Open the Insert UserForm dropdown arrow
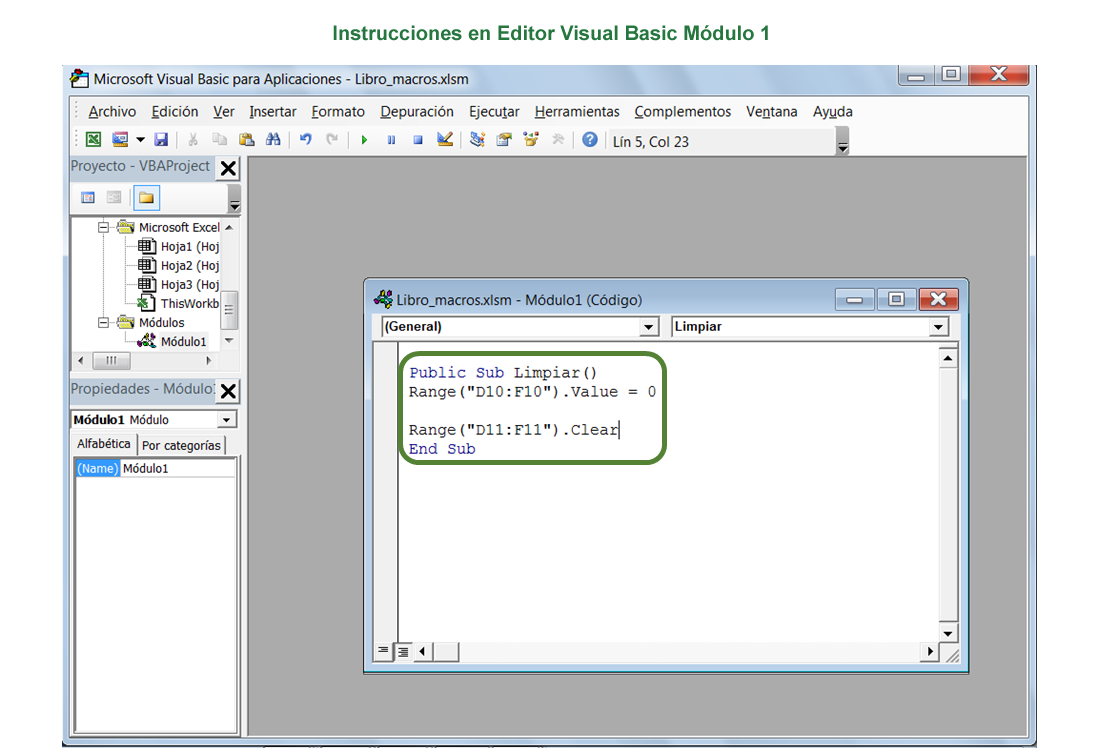The image size is (1100, 753). click(x=140, y=140)
